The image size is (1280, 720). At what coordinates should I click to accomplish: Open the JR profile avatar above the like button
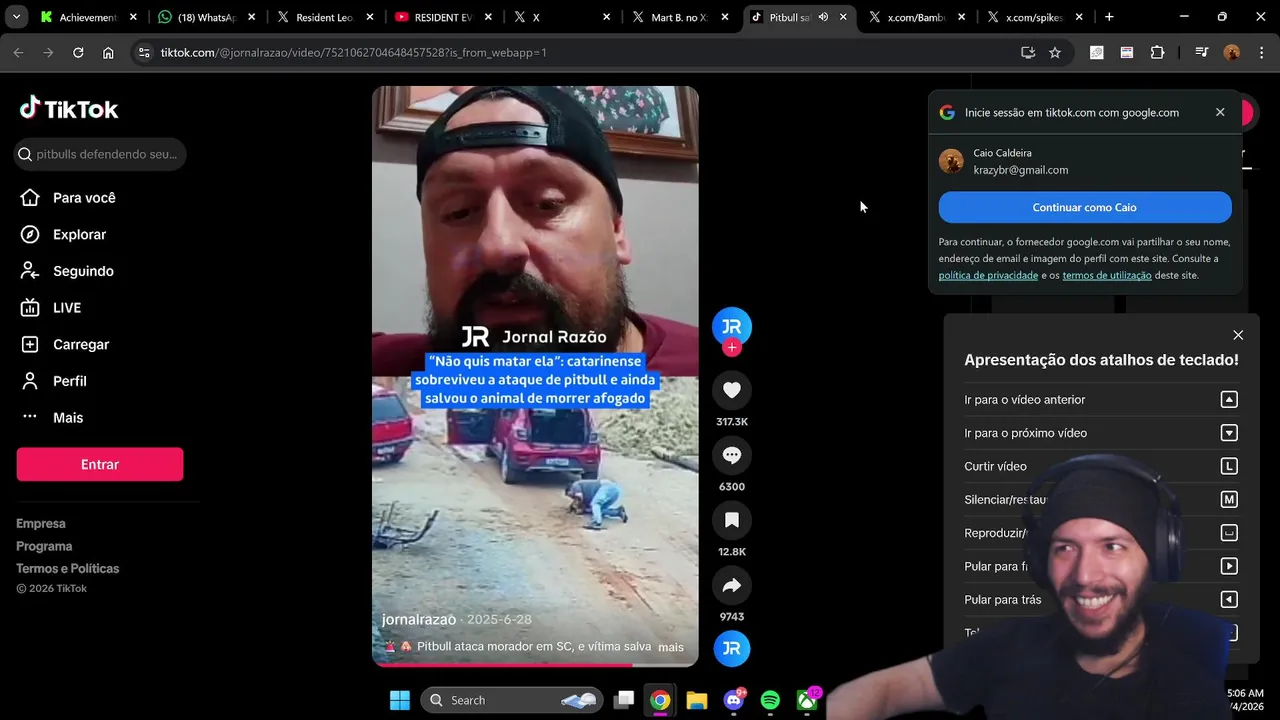coord(732,326)
